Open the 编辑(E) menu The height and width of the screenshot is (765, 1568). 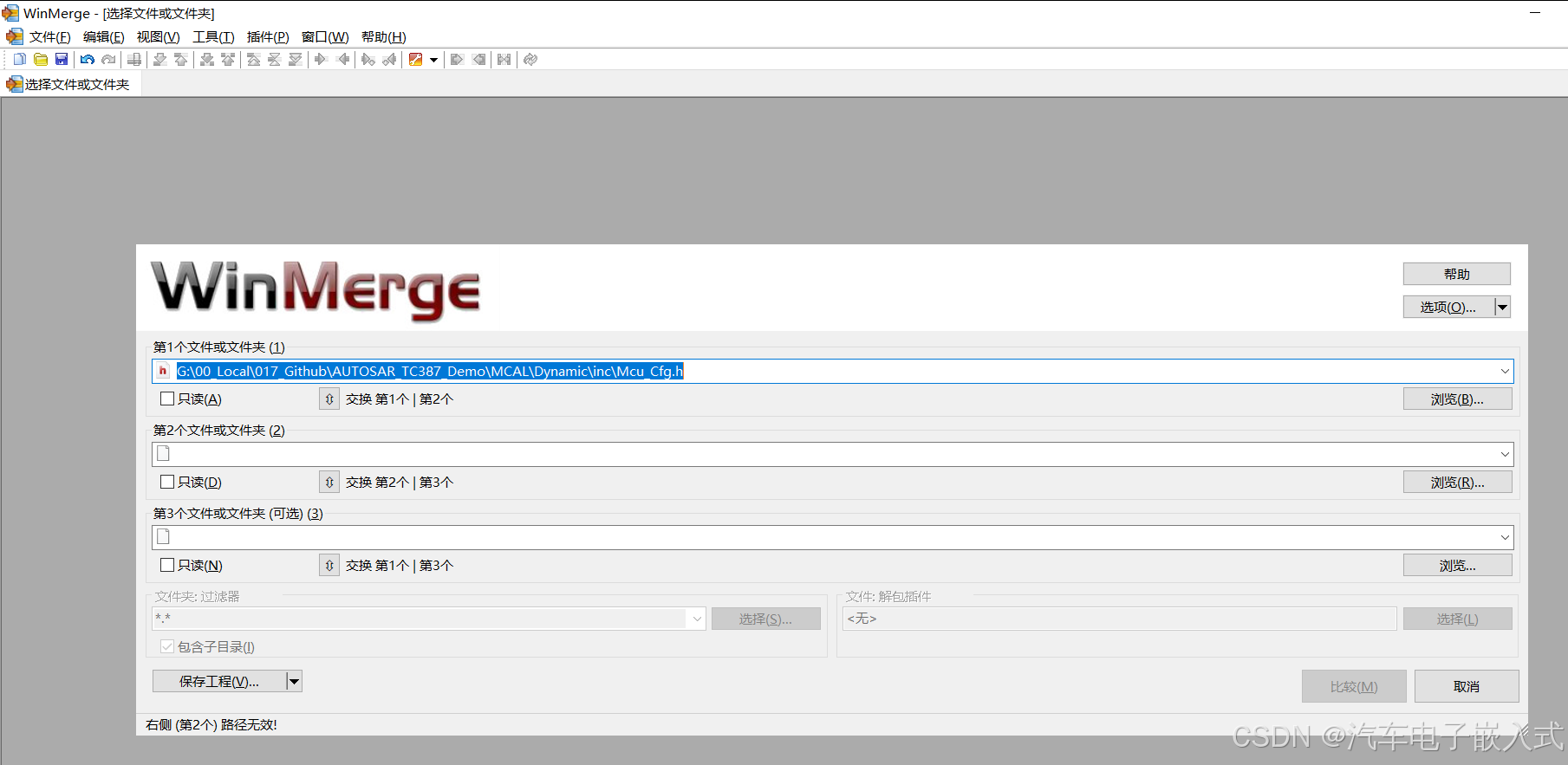tap(103, 36)
